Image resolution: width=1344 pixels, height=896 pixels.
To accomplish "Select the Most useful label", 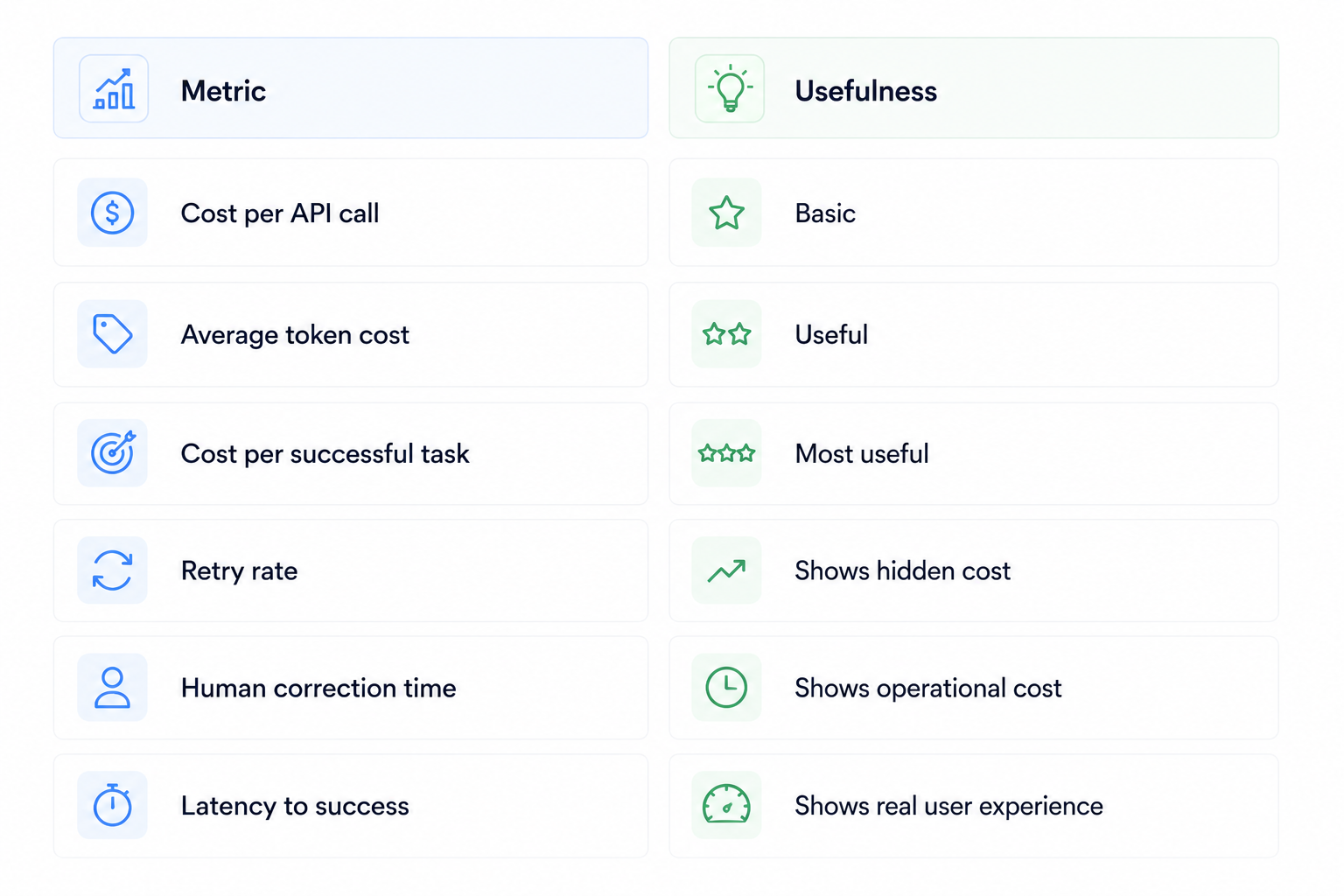I will (x=862, y=454).
